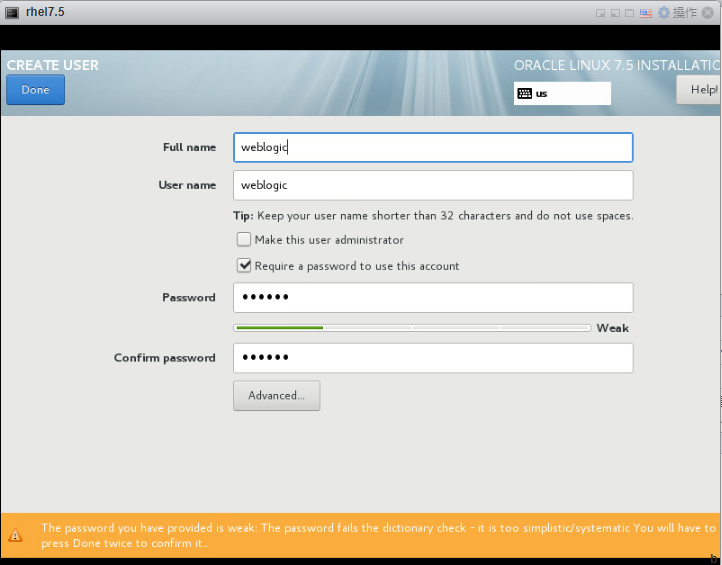
Task: Click into the Confirm password field
Action: click(x=433, y=358)
